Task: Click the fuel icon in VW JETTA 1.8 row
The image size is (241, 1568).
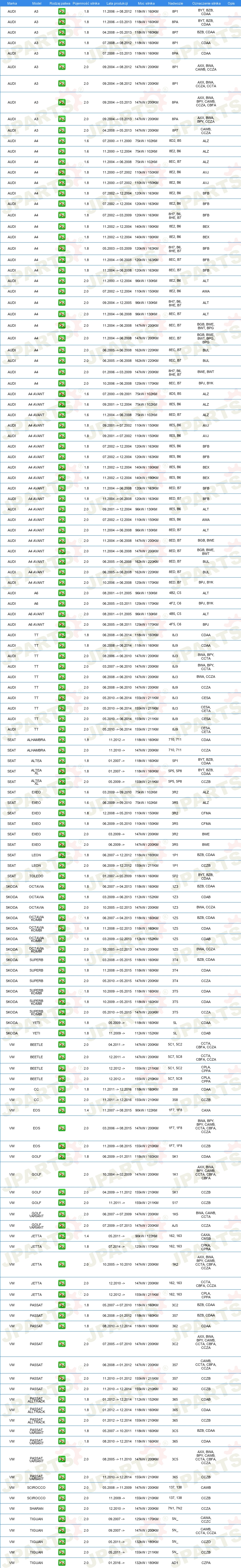Action: 61,1247
